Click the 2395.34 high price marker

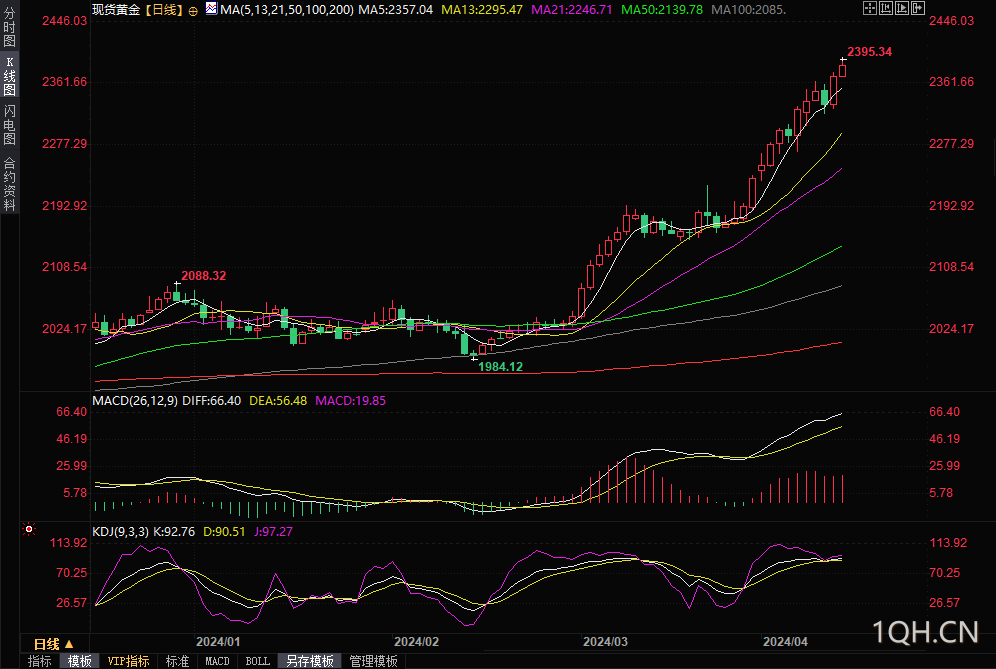870,51
